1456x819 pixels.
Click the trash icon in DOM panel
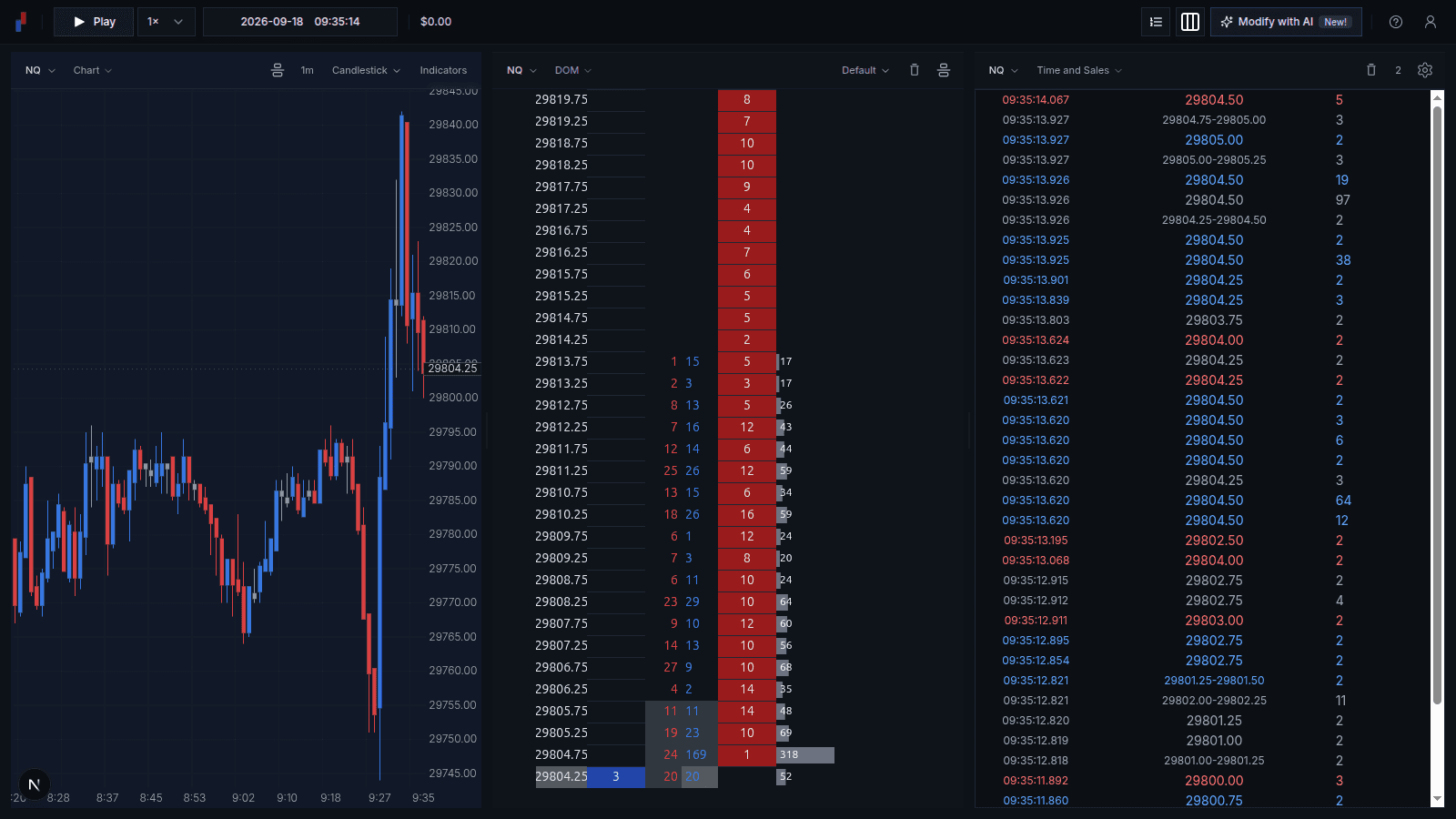[915, 70]
